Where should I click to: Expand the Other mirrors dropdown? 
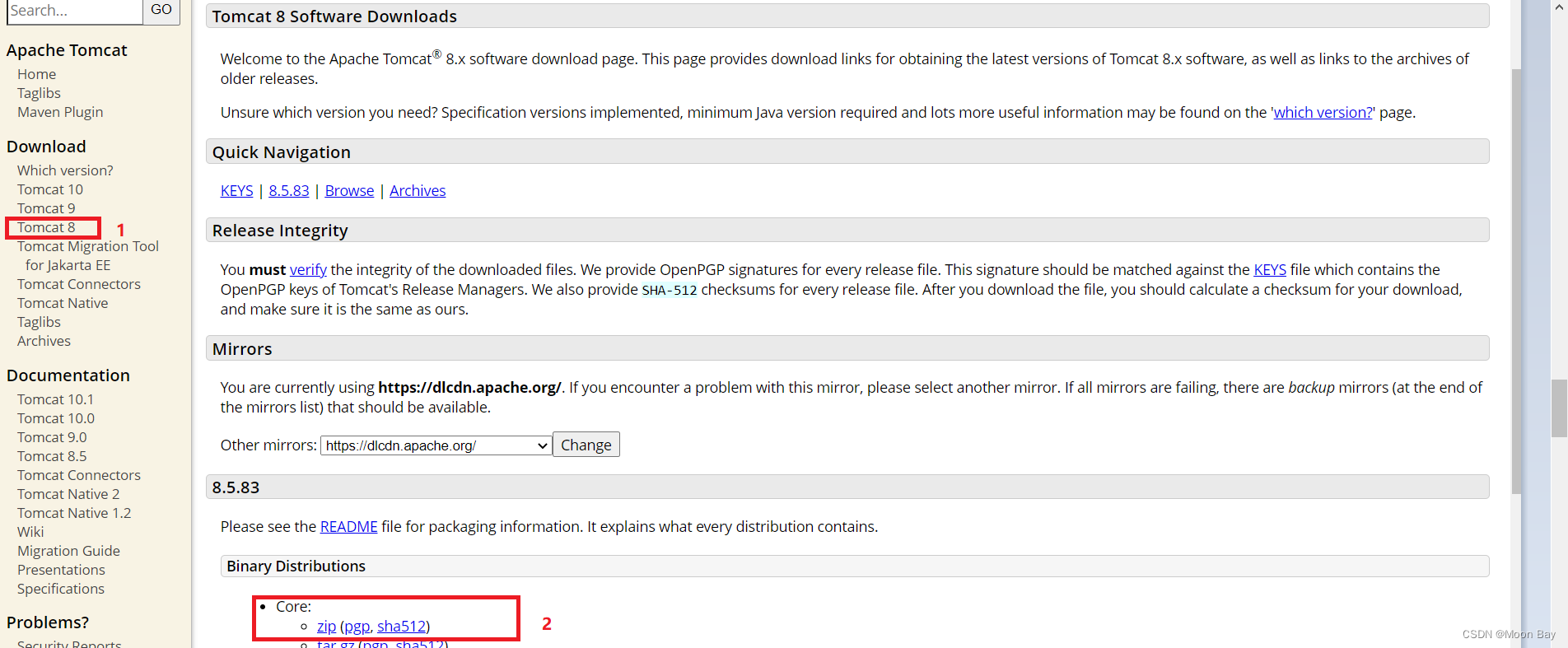pos(436,445)
